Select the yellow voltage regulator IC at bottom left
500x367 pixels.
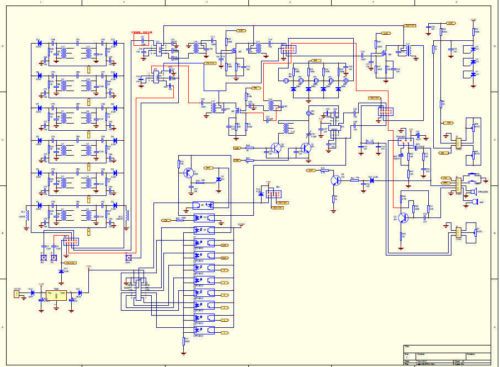[56, 295]
